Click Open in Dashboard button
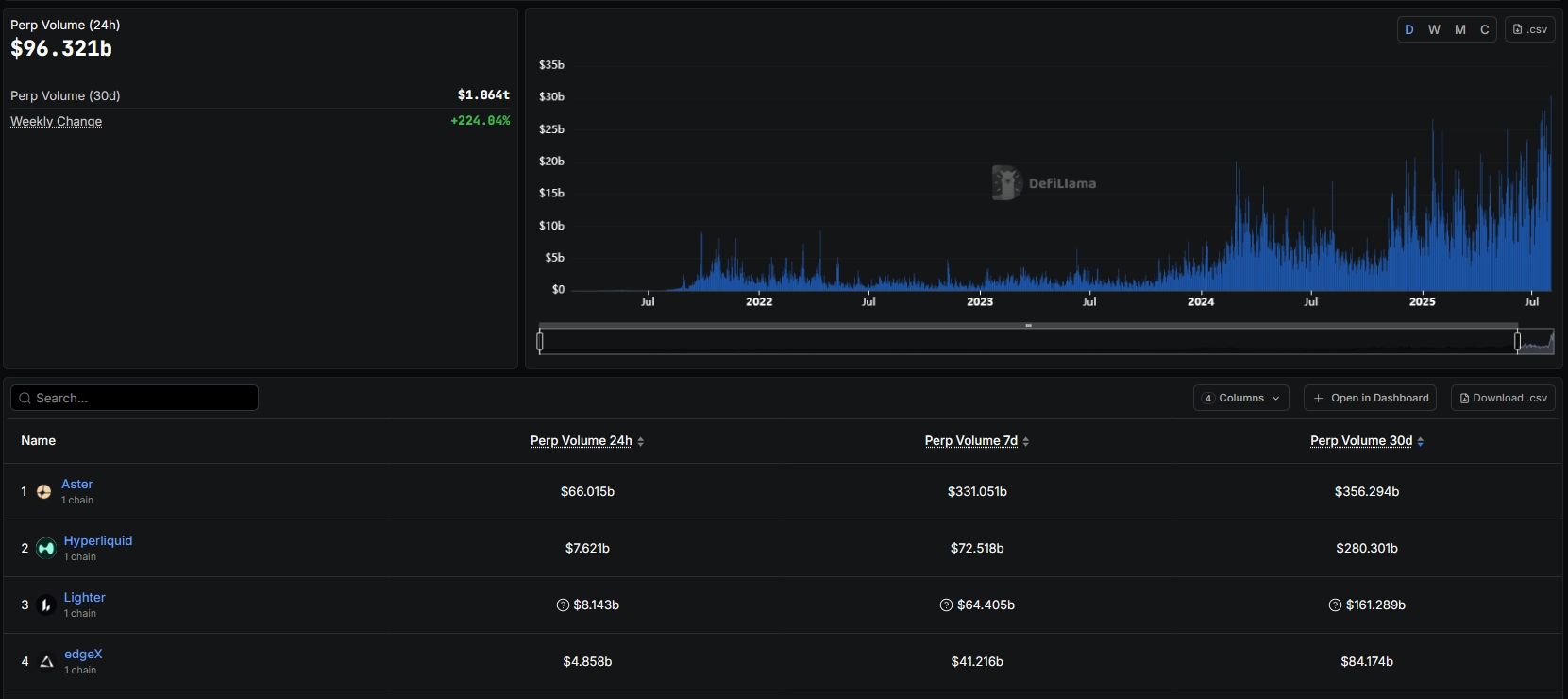 1370,398
